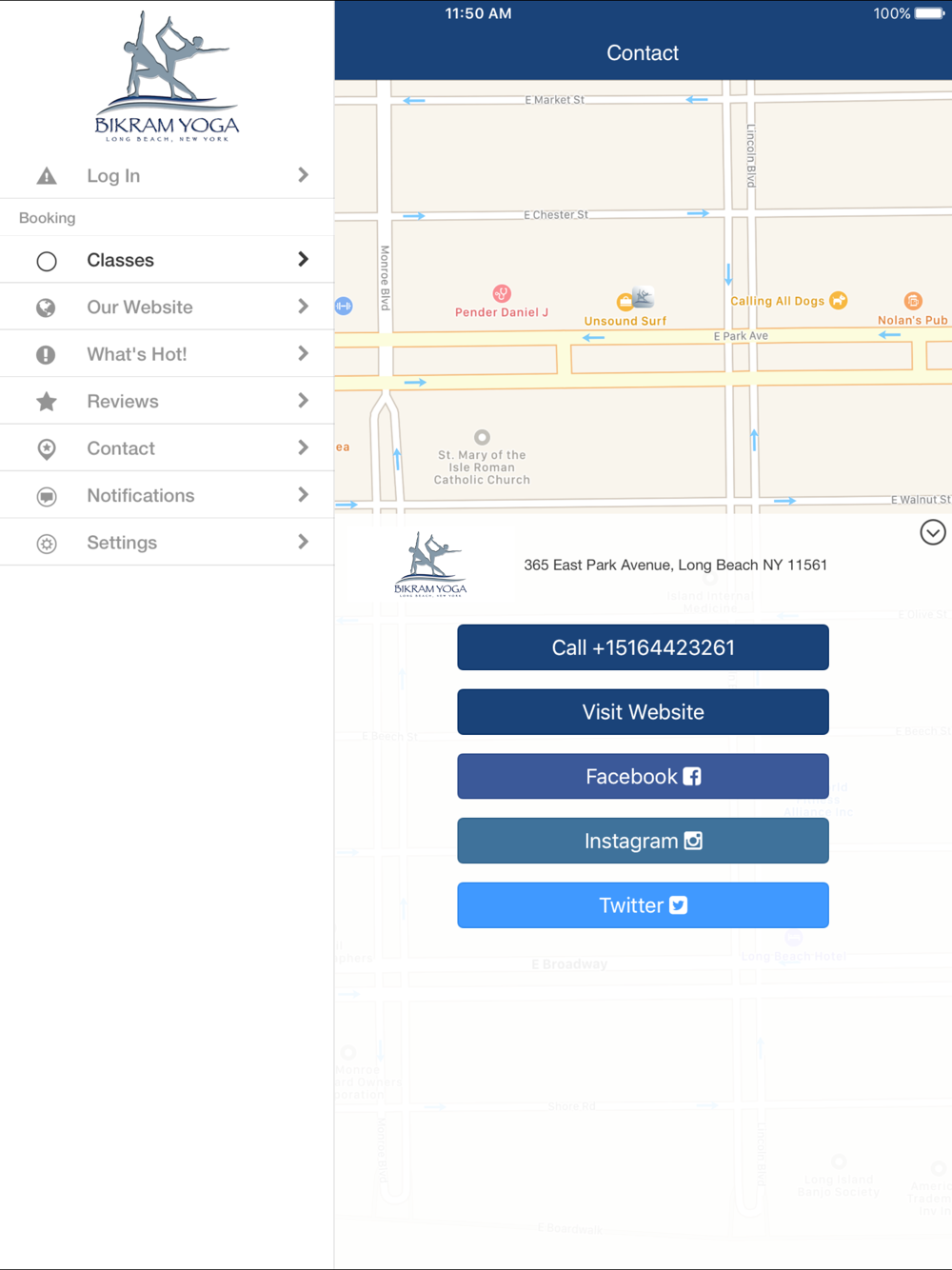Select Our Website menu item

tap(167, 307)
